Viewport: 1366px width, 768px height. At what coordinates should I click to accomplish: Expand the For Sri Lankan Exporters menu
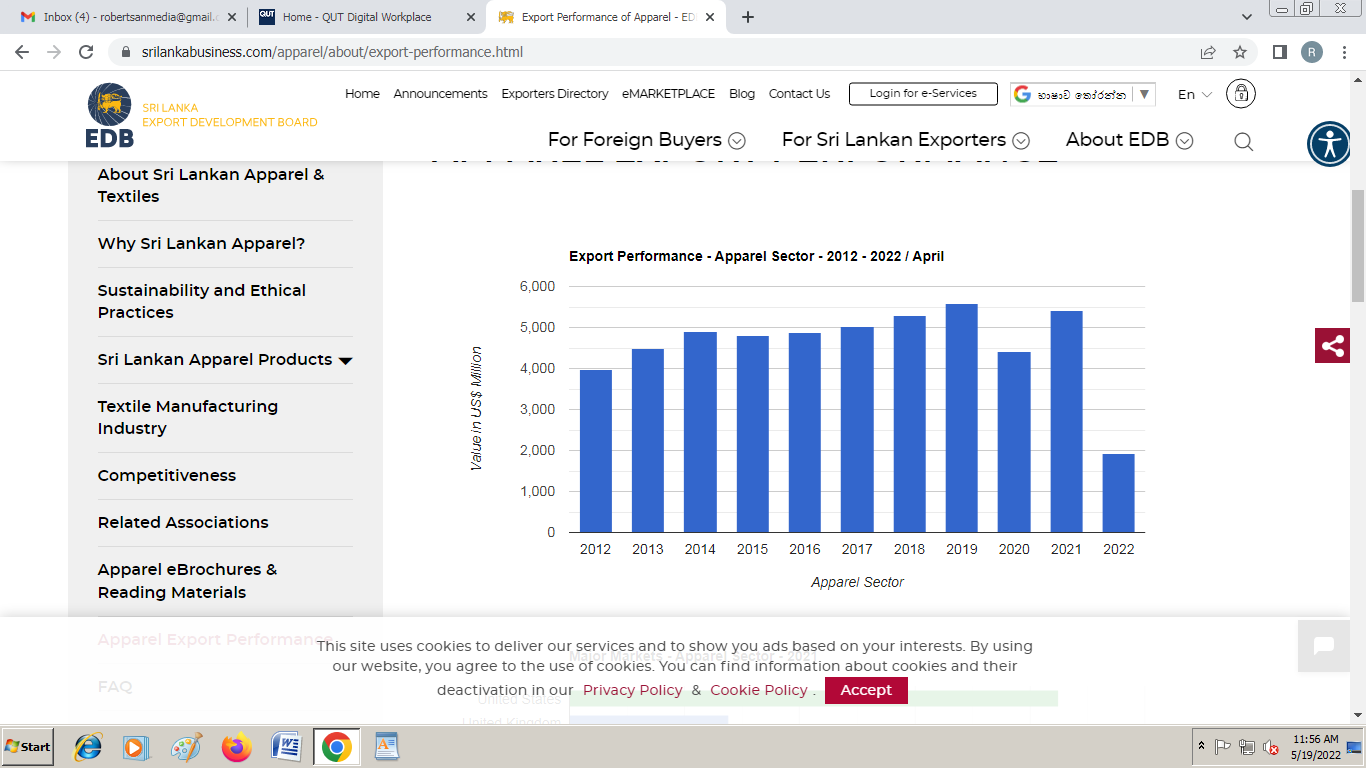(x=905, y=140)
